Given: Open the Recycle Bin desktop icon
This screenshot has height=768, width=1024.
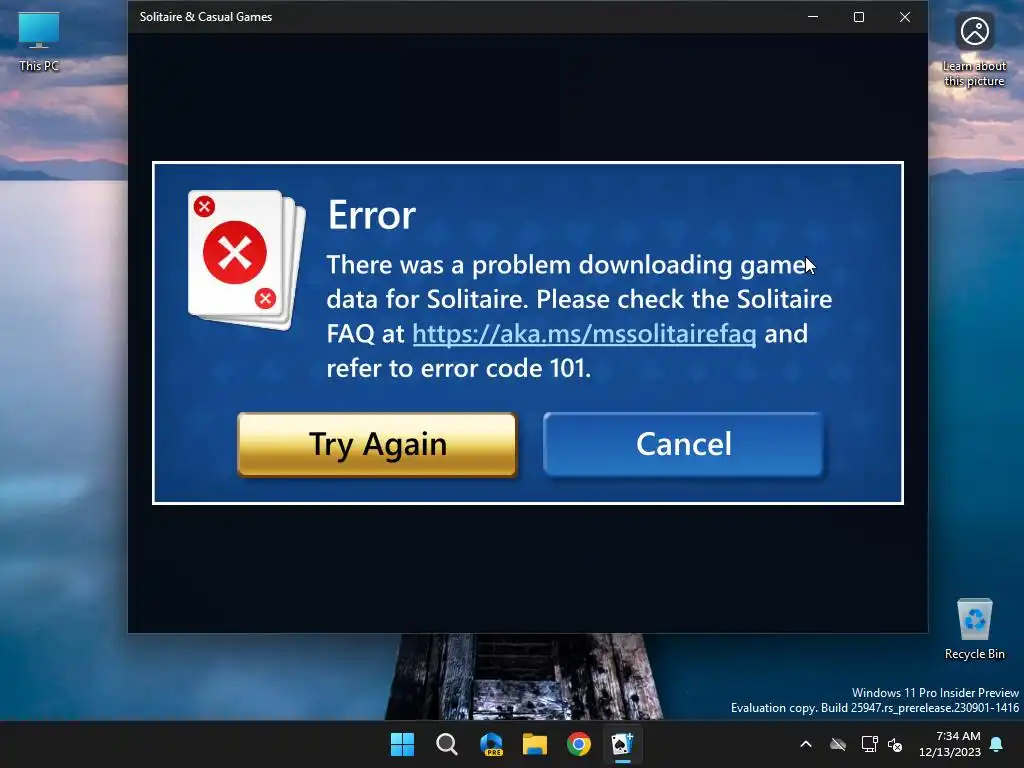Looking at the screenshot, I should pyautogui.click(x=974, y=630).
